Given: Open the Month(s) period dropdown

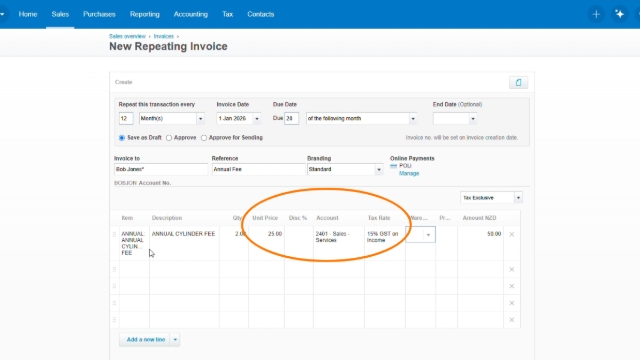Looking at the screenshot, I should pyautogui.click(x=200, y=119).
